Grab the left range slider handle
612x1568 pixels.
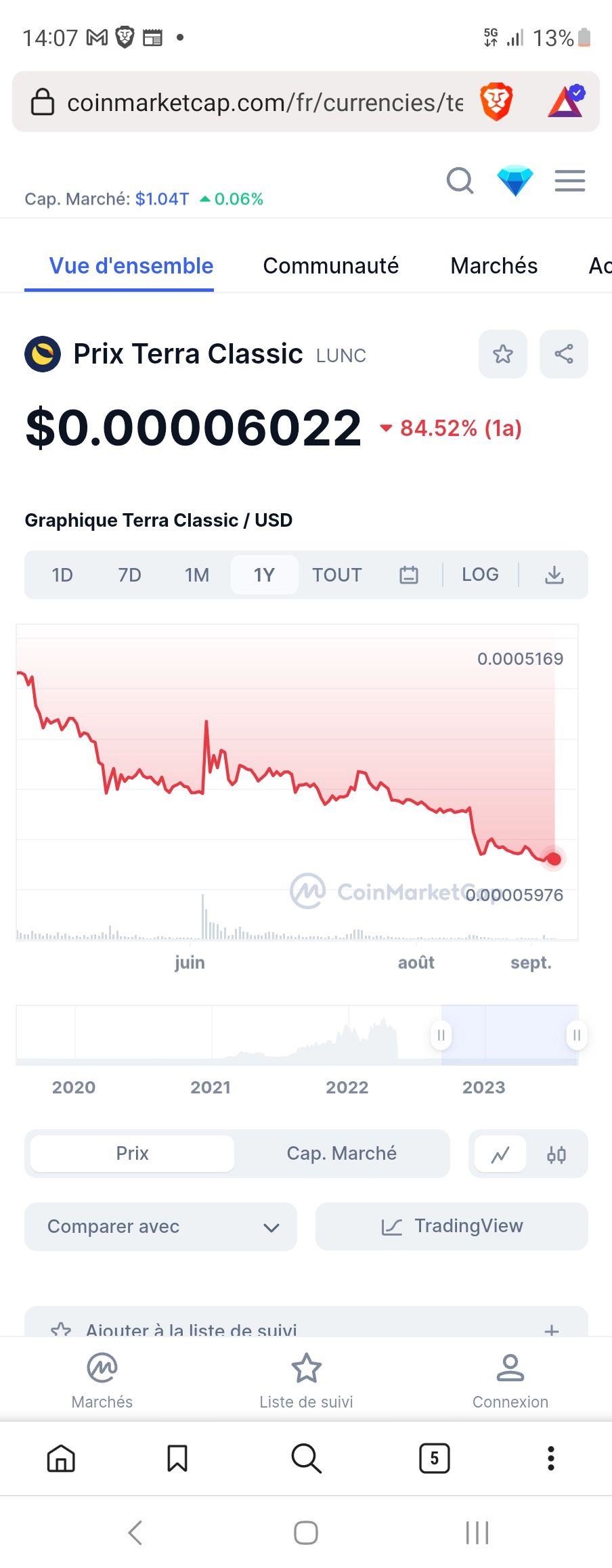[x=441, y=1035]
